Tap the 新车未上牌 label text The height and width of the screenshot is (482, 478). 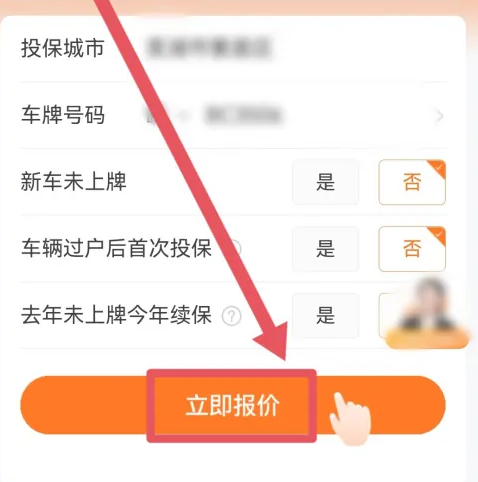coord(74,182)
